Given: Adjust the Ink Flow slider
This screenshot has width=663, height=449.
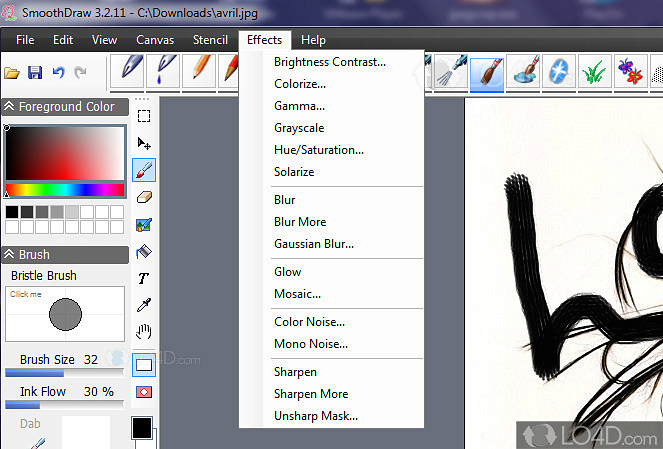Looking at the screenshot, I should pyautogui.click(x=64, y=405).
